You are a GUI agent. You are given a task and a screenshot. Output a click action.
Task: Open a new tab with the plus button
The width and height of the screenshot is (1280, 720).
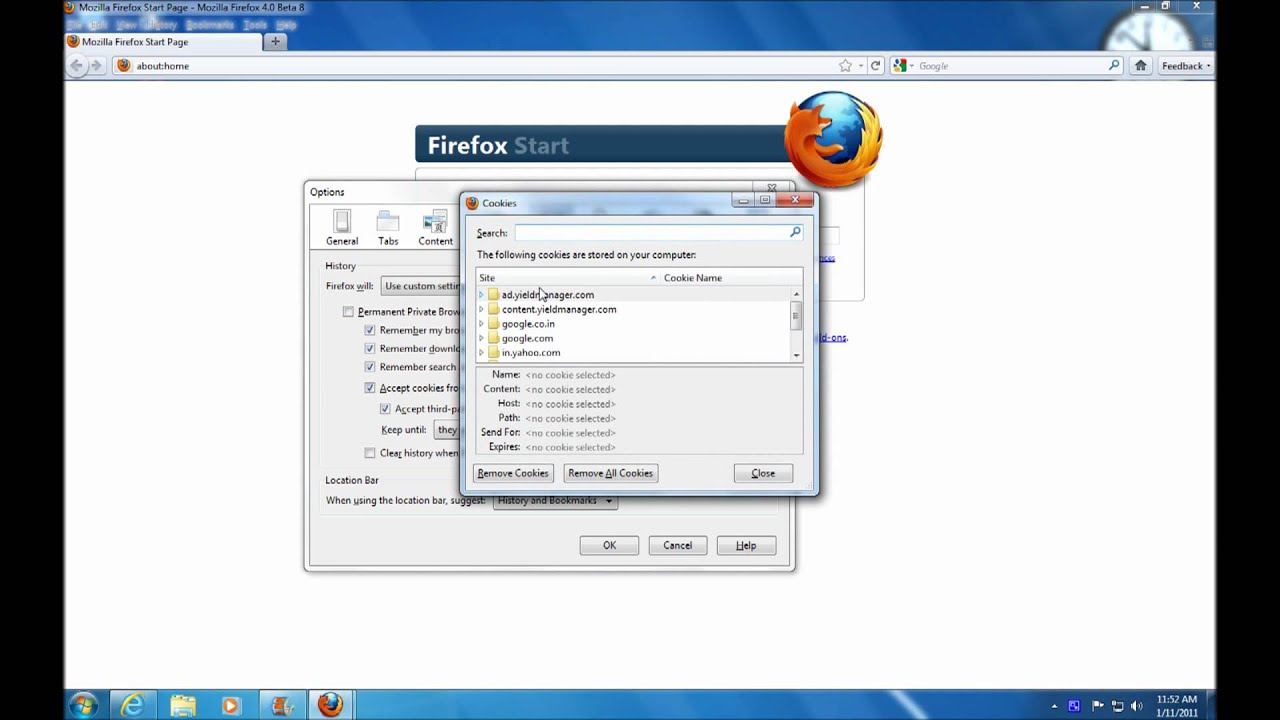coord(275,42)
